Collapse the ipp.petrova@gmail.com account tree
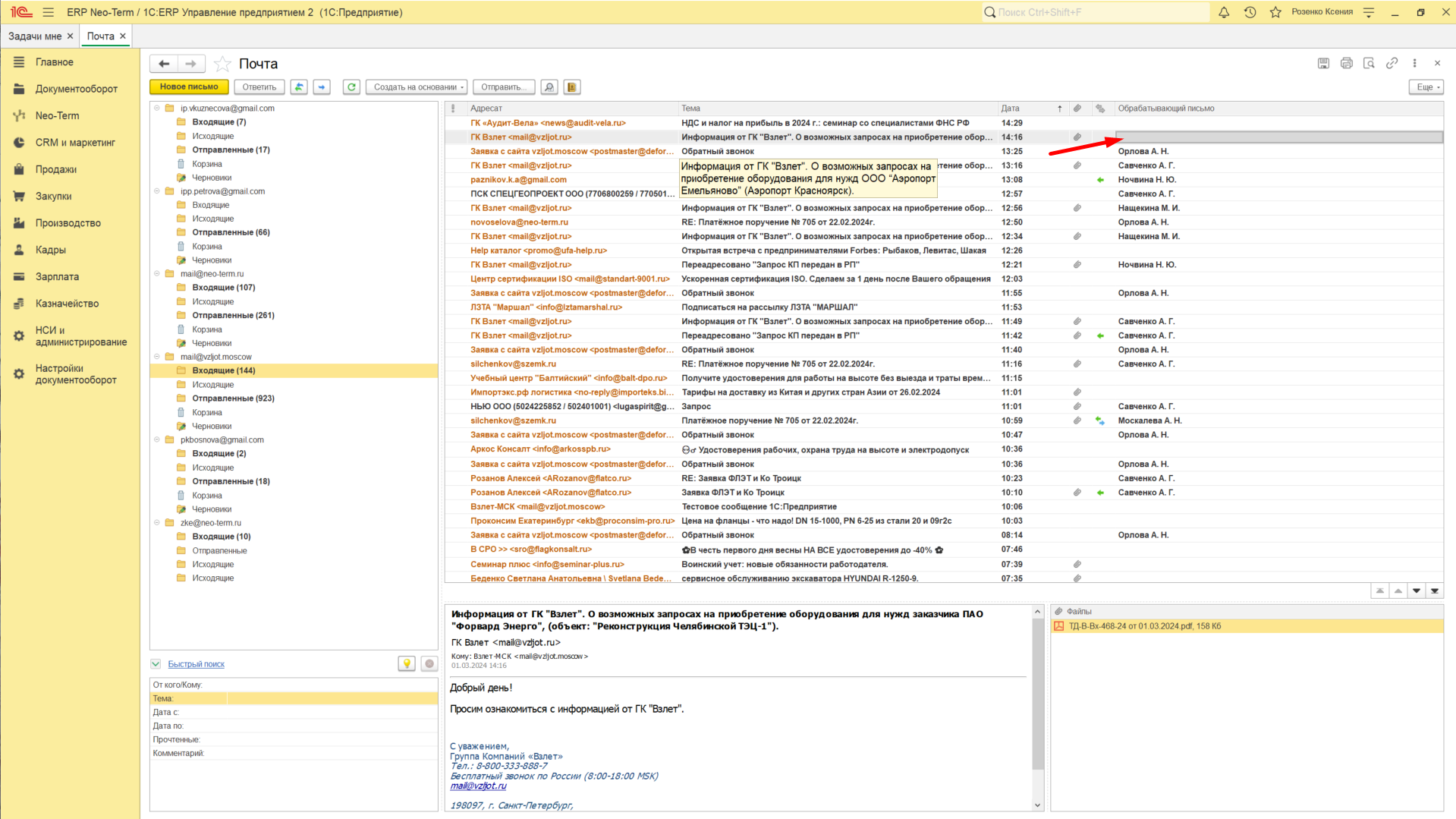Image resolution: width=1456 pixels, height=819 pixels. point(157,191)
